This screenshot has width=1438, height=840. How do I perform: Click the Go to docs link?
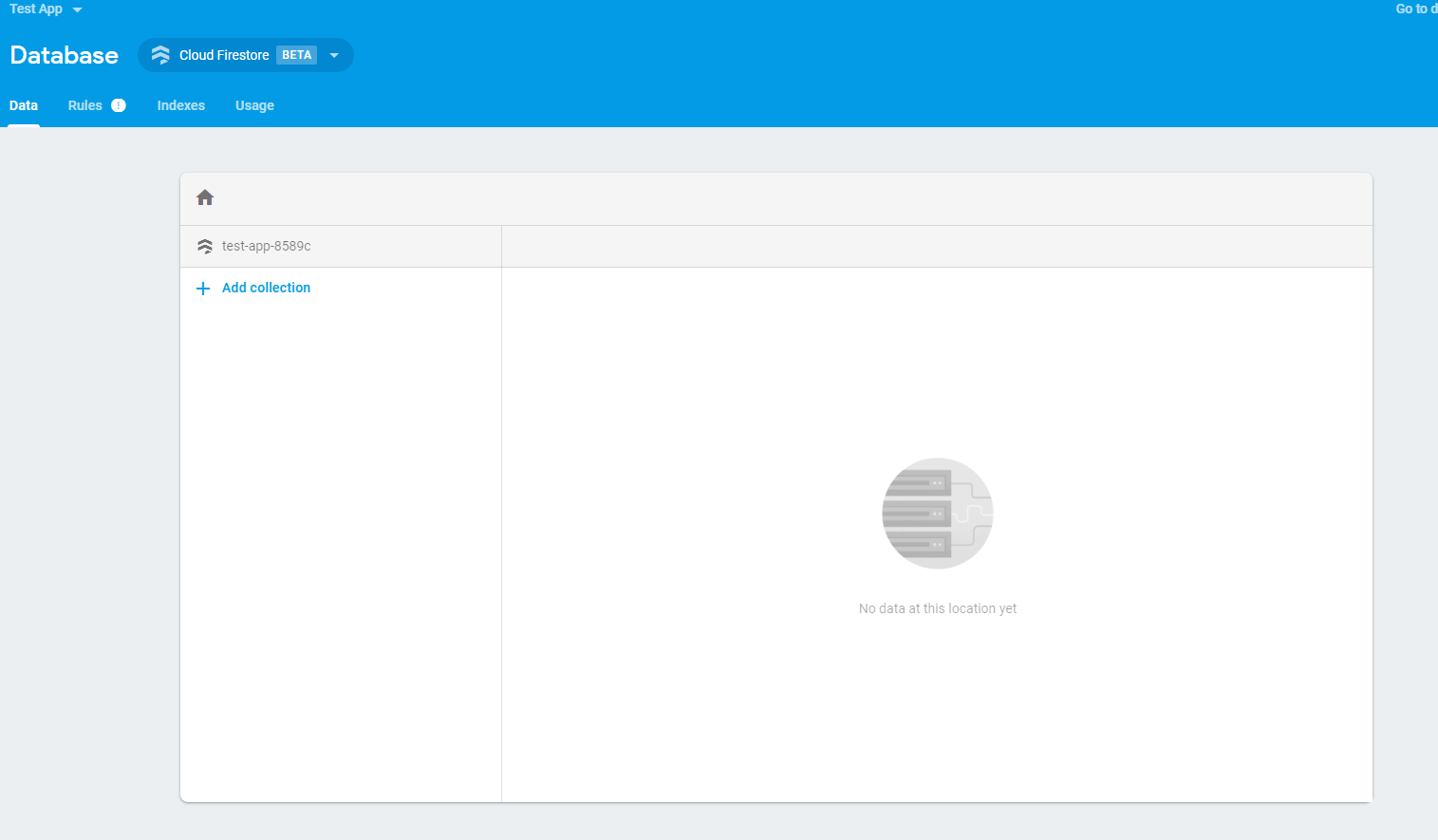[1415, 9]
